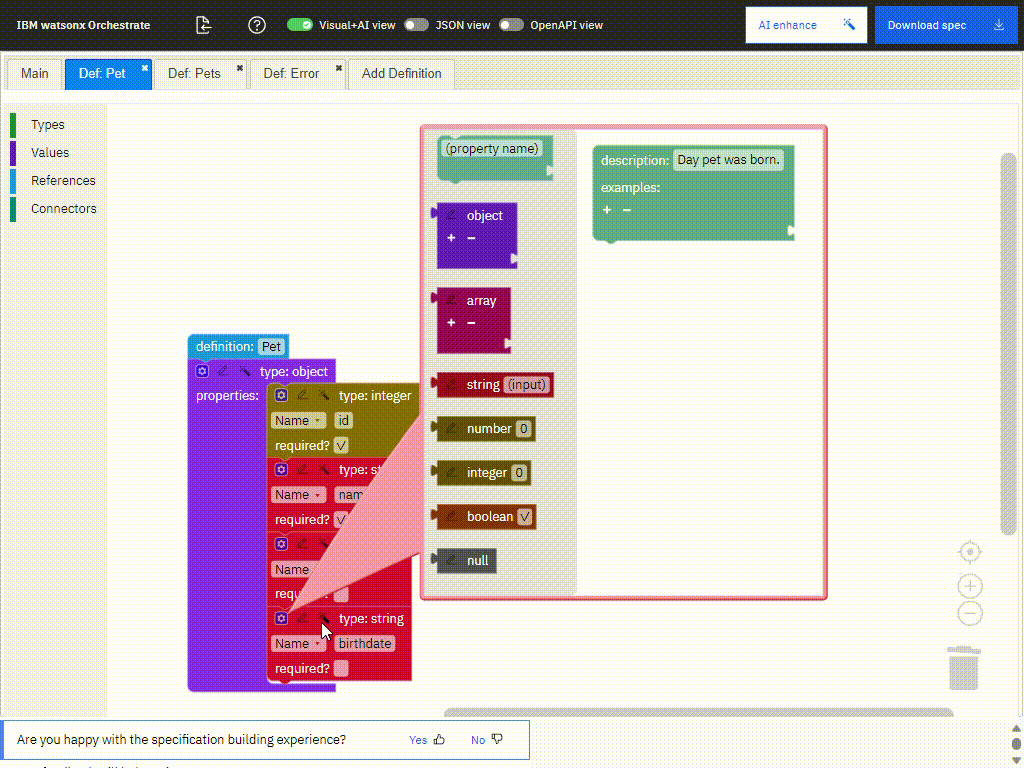The height and width of the screenshot is (768, 1024).
Task: Click the import file icon in header
Action: point(204,25)
